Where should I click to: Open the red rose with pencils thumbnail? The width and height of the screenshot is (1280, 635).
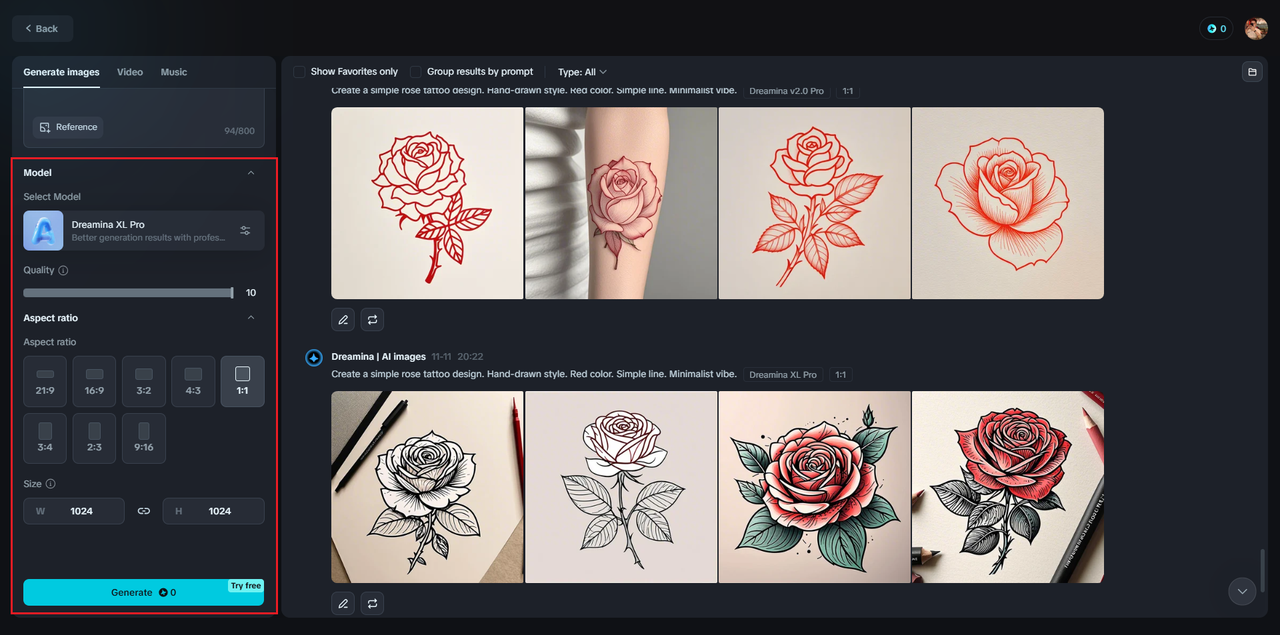point(1008,487)
